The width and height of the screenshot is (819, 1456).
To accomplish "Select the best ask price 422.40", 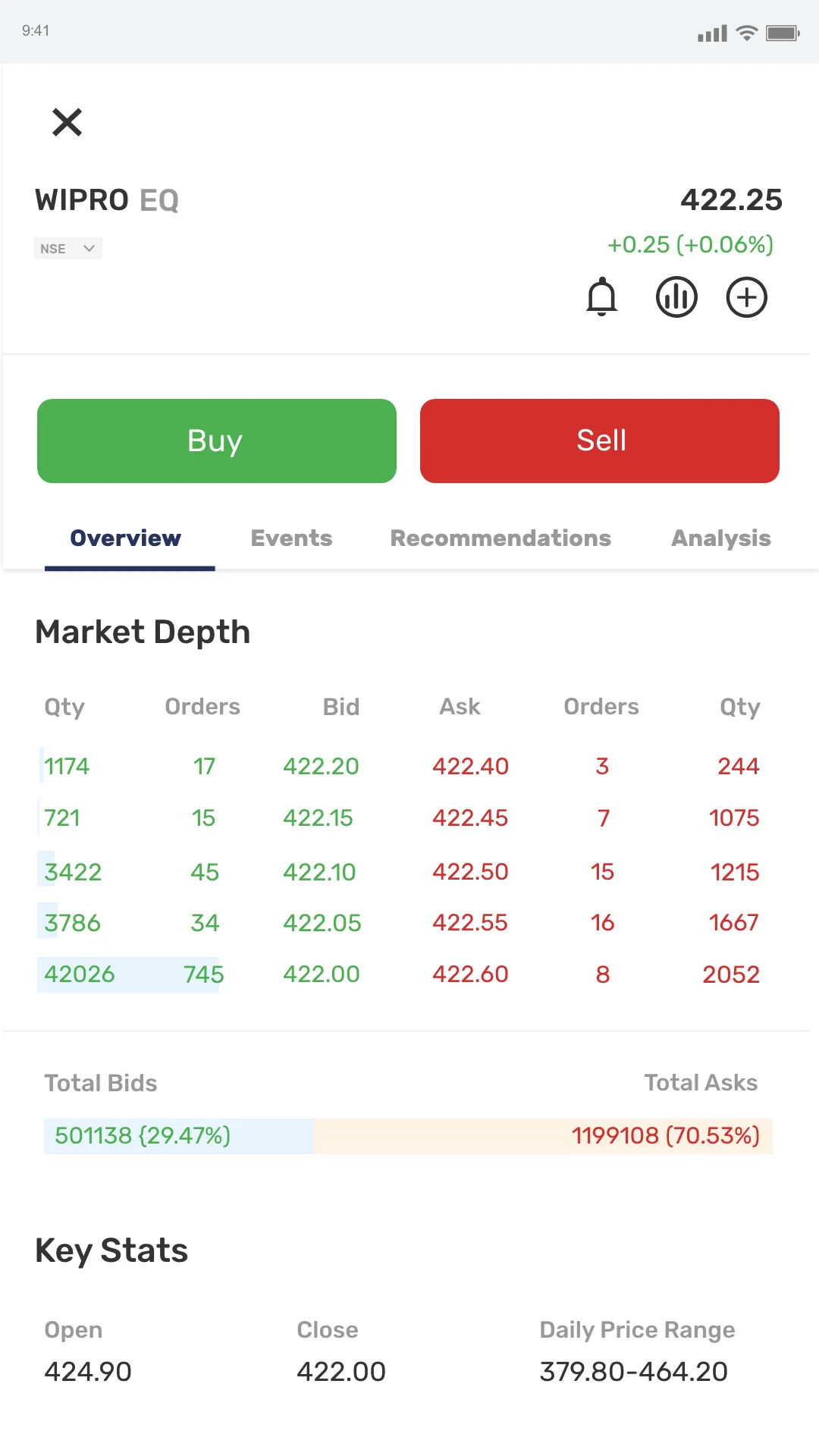I will point(470,767).
